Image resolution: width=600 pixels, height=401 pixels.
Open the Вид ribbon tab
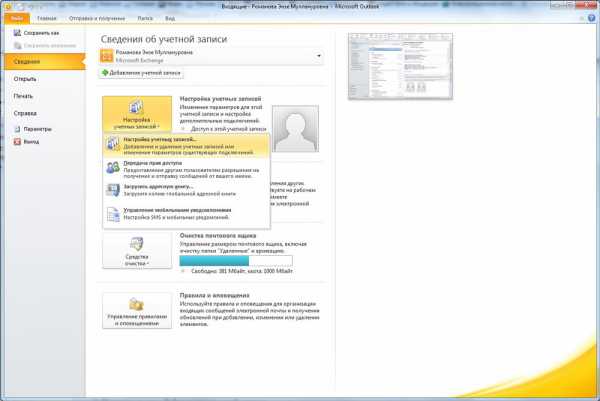tap(170, 18)
